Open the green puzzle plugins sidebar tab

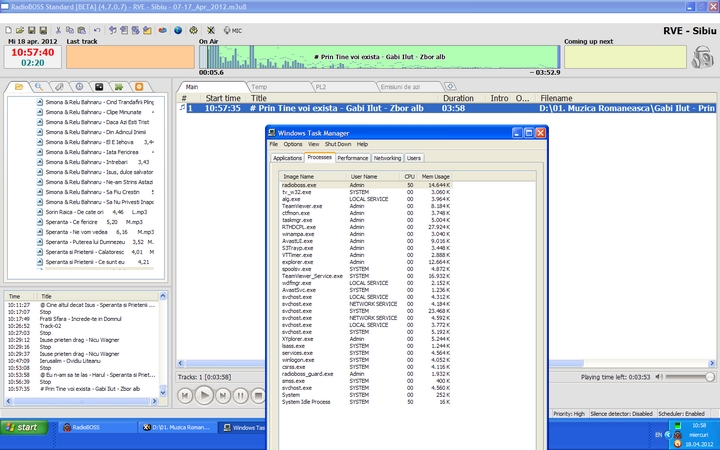(x=119, y=86)
